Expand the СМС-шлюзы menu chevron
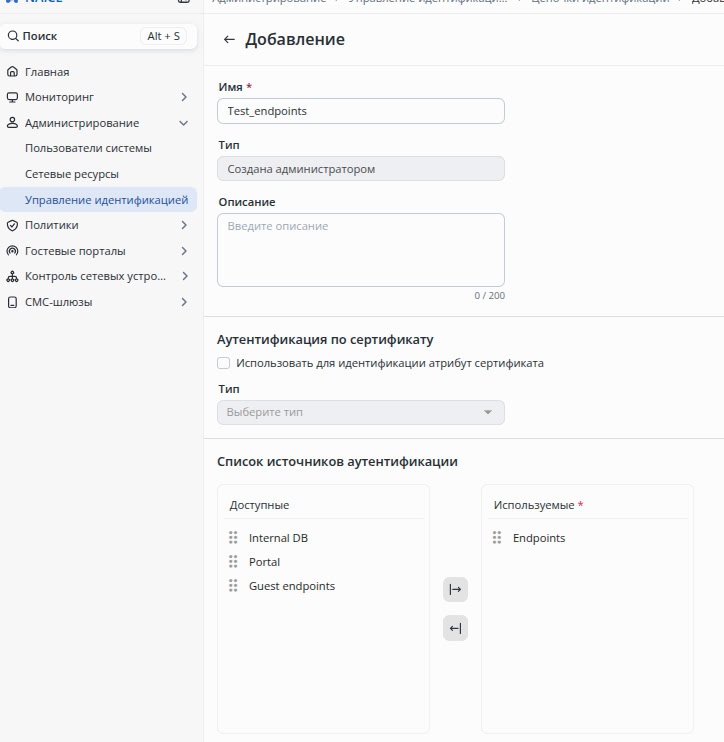Screen dimensions: 724x742 184,302
